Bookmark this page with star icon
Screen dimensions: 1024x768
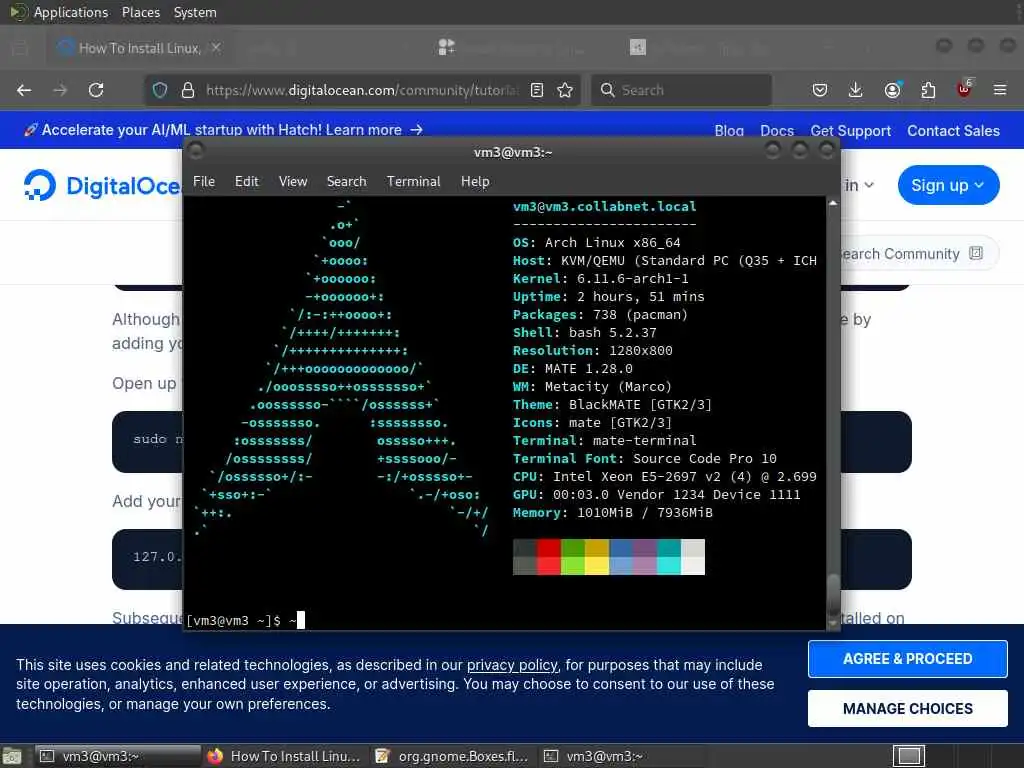565,90
